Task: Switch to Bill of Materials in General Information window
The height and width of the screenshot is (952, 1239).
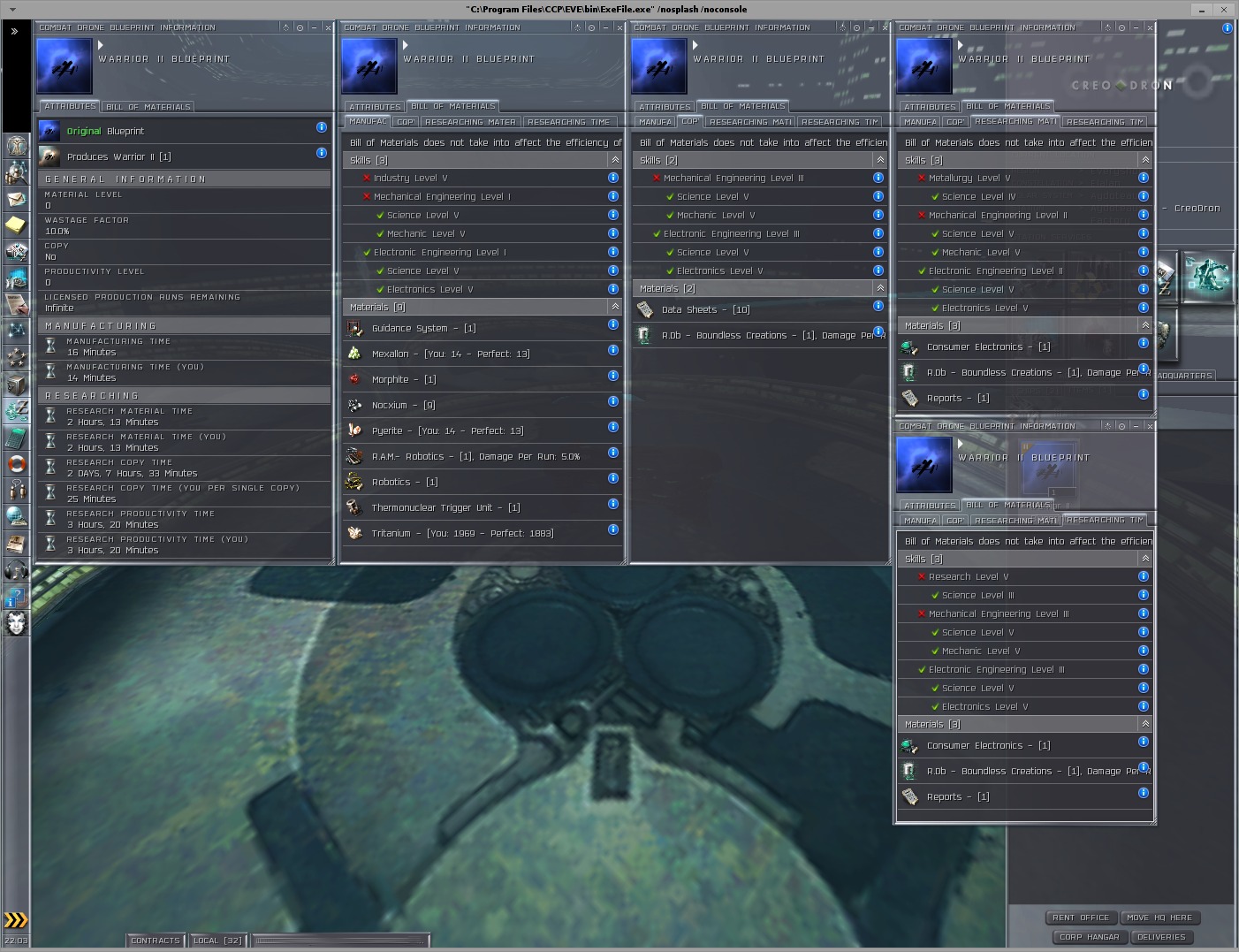Action: point(148,107)
